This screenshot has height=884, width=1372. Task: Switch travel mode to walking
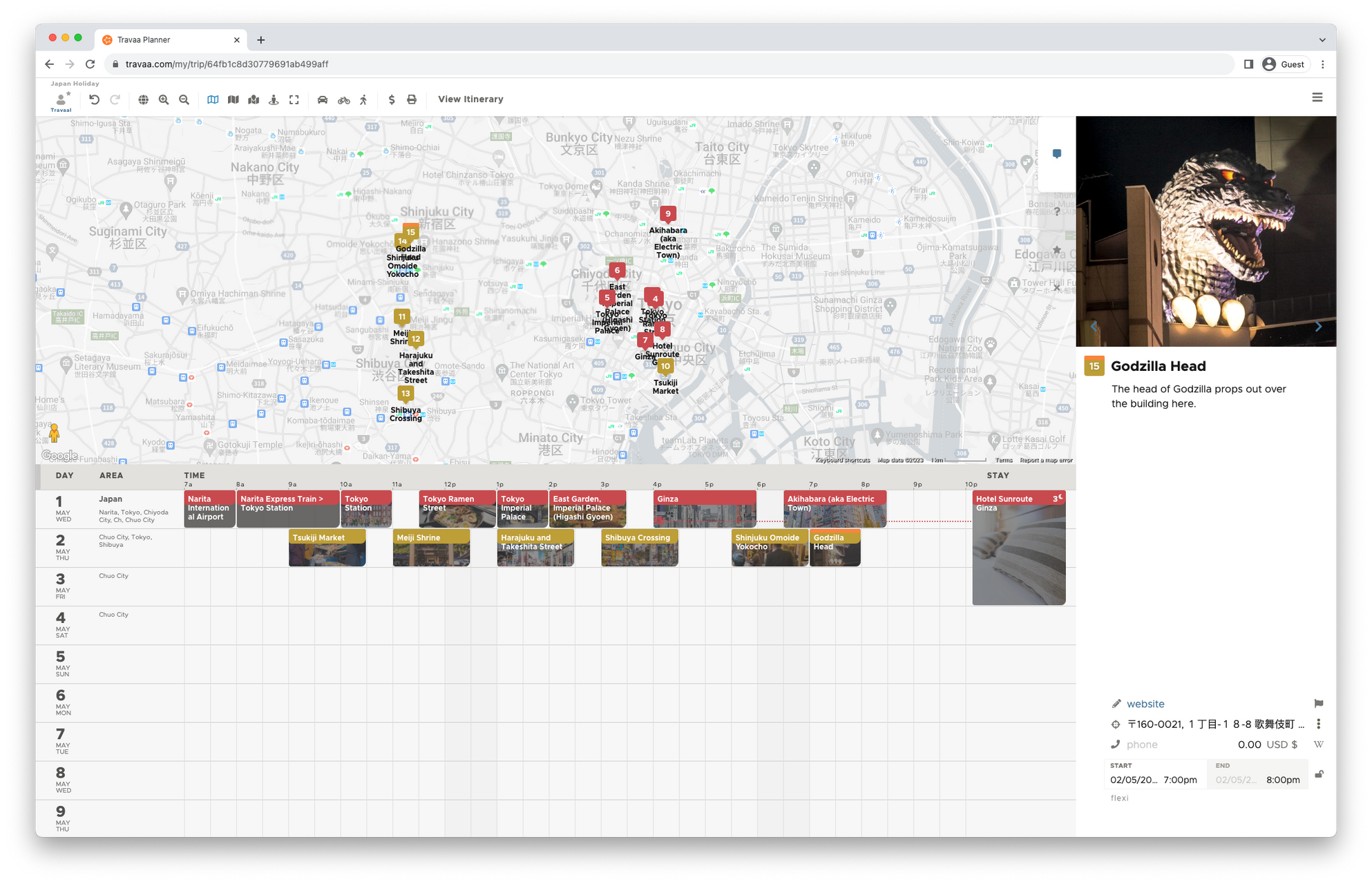[363, 99]
